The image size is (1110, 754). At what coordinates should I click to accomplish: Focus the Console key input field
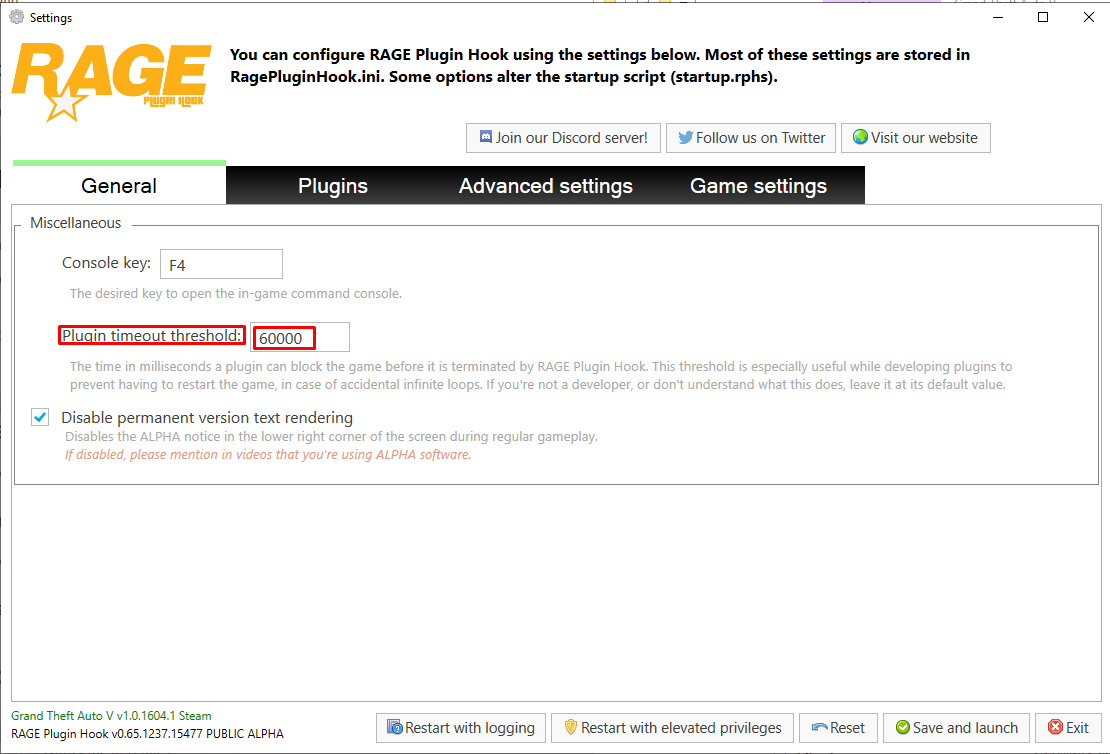click(222, 264)
